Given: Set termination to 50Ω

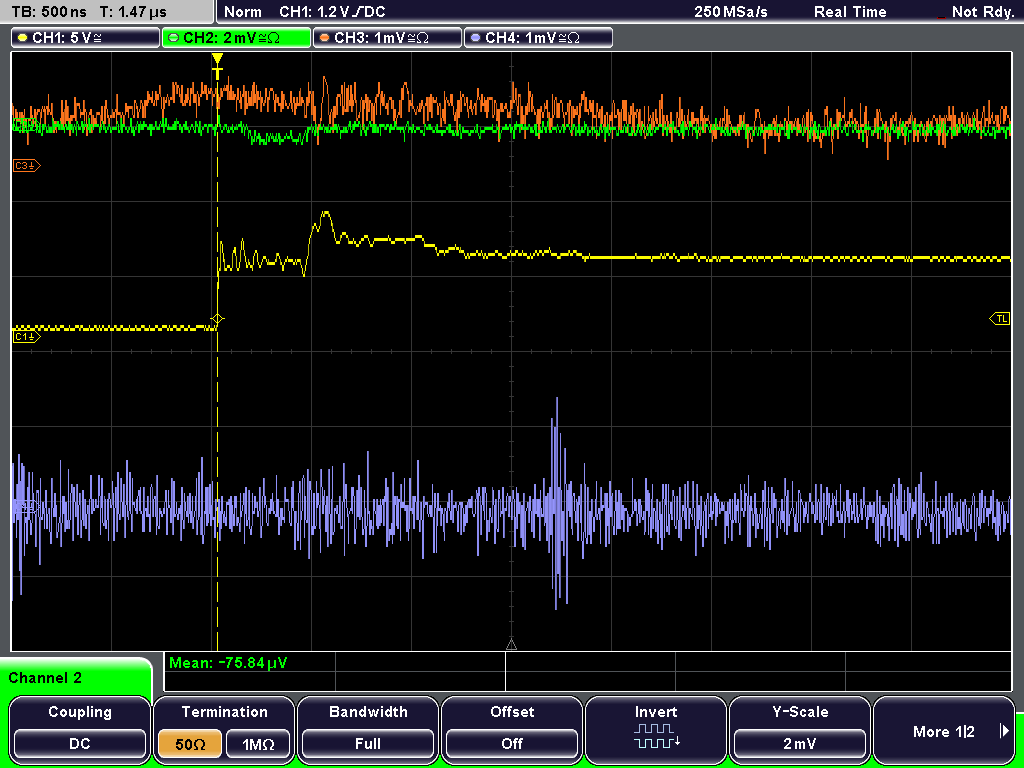Looking at the screenshot, I should pos(190,744).
